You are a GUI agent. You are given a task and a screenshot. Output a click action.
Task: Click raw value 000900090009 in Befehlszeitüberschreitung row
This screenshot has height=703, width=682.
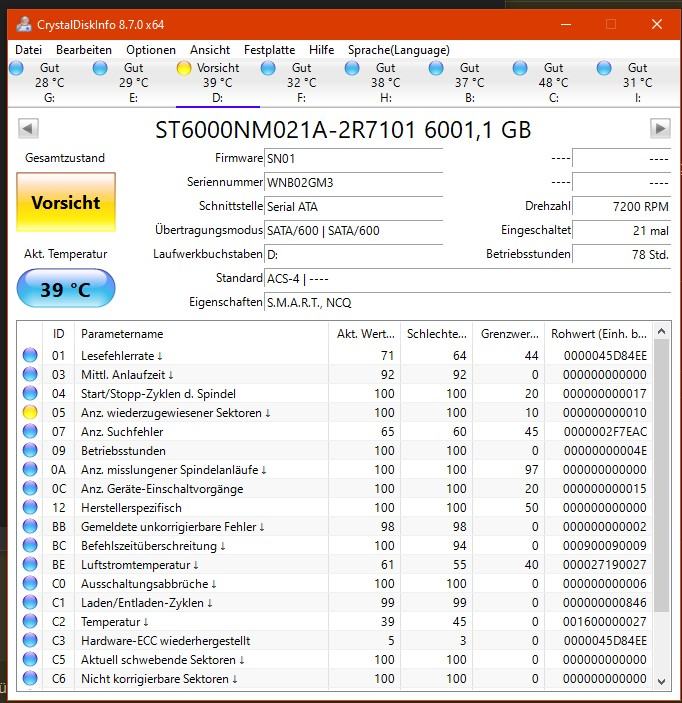click(x=605, y=546)
